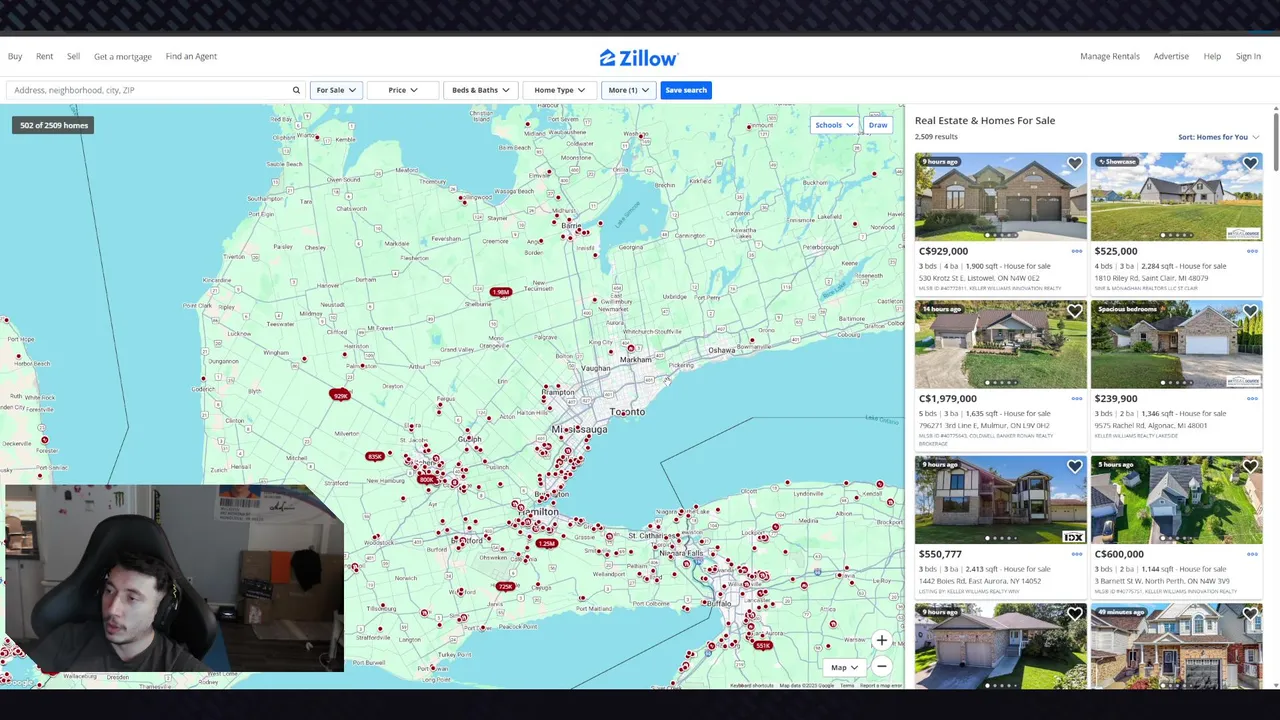The image size is (1280, 720).
Task: Open Find an Agent menu
Action: pyautogui.click(x=191, y=56)
